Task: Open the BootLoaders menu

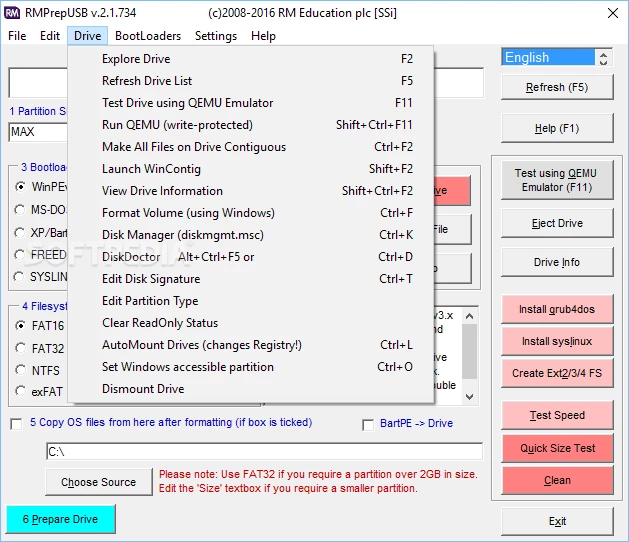Action: pyautogui.click(x=148, y=36)
